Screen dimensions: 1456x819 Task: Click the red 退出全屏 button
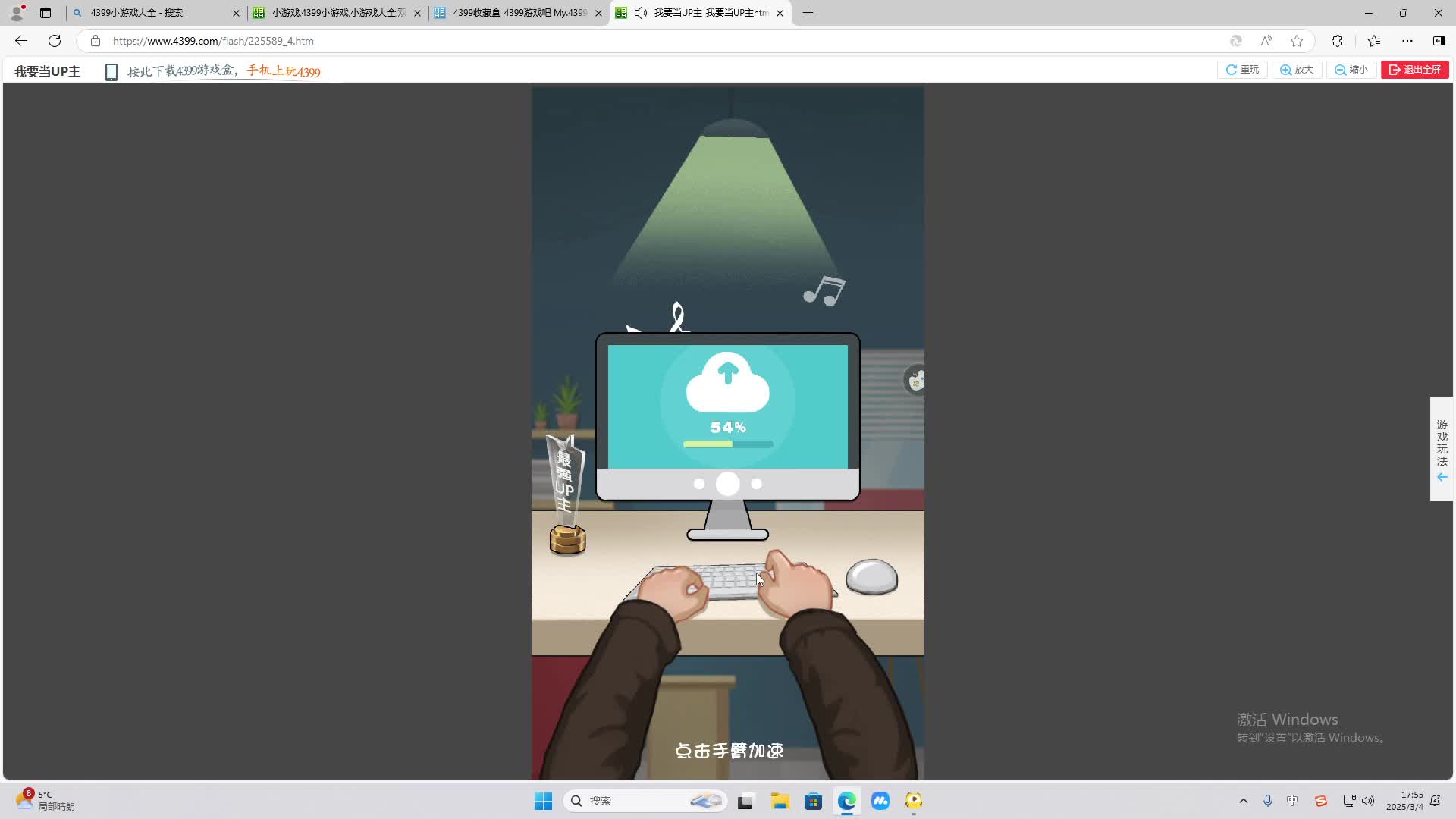click(1415, 69)
